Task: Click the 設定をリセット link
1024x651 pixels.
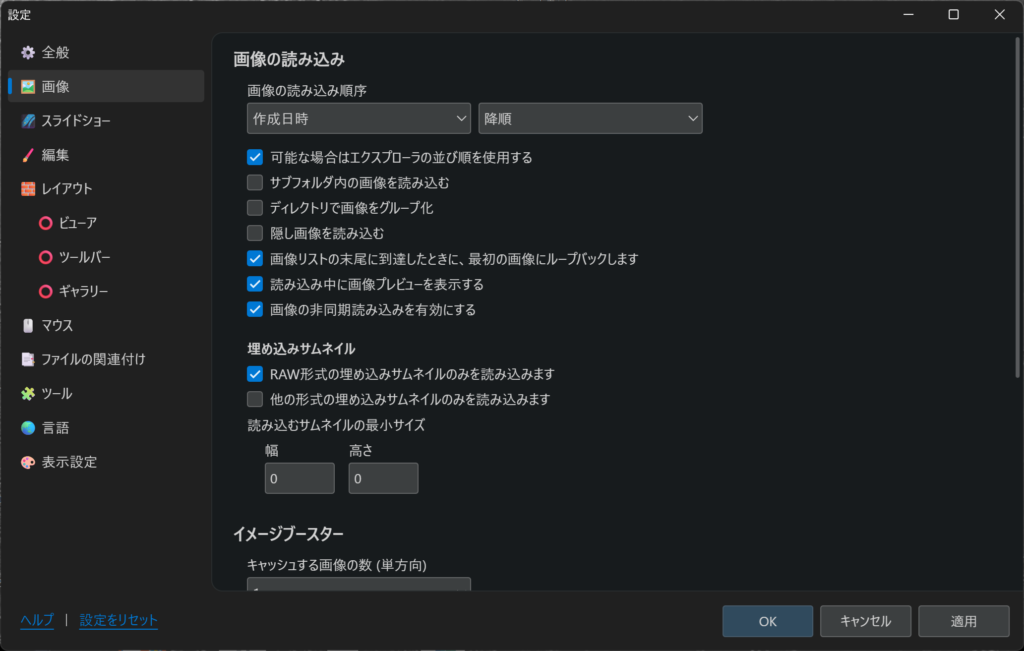Action: 118,620
